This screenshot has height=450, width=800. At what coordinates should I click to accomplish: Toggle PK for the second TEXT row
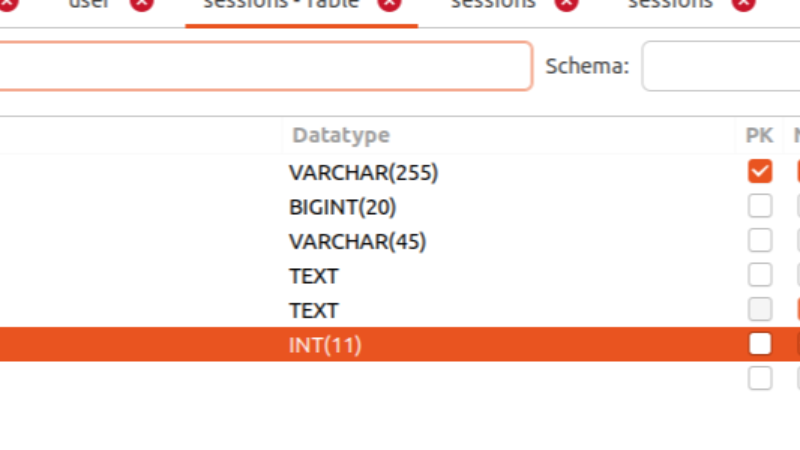point(760,310)
